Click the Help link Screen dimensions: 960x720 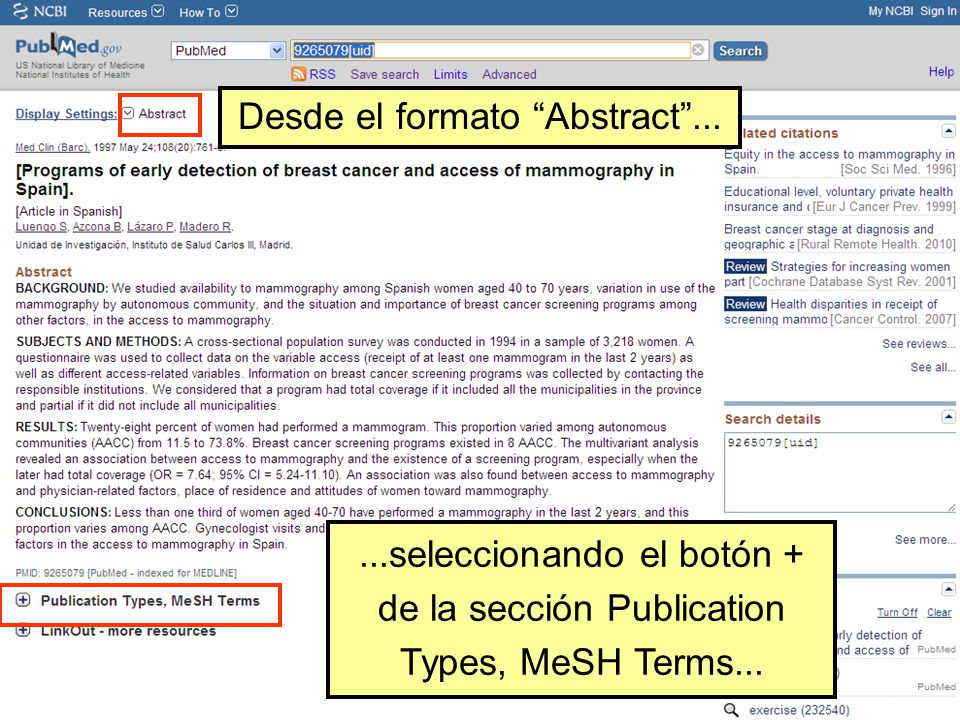pos(941,72)
